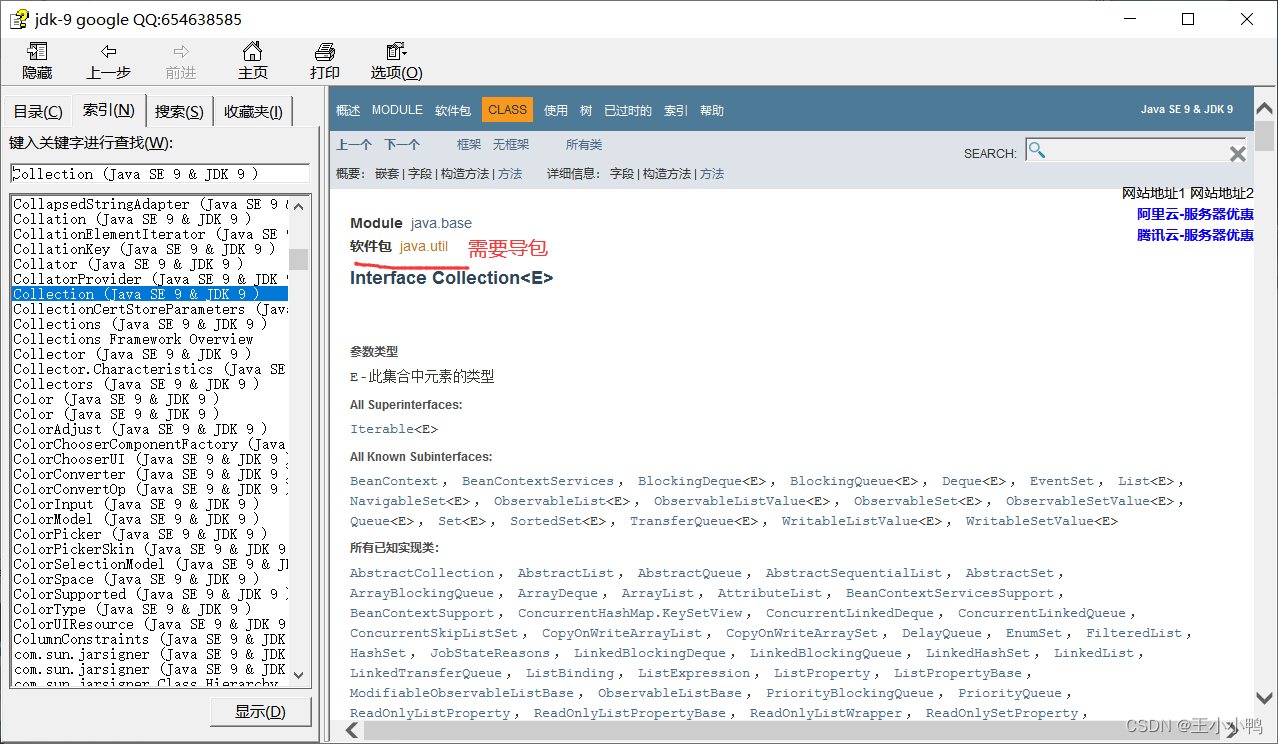1278x744 pixels.
Task: Print the current topic with 打印 icon
Action: coord(324,61)
